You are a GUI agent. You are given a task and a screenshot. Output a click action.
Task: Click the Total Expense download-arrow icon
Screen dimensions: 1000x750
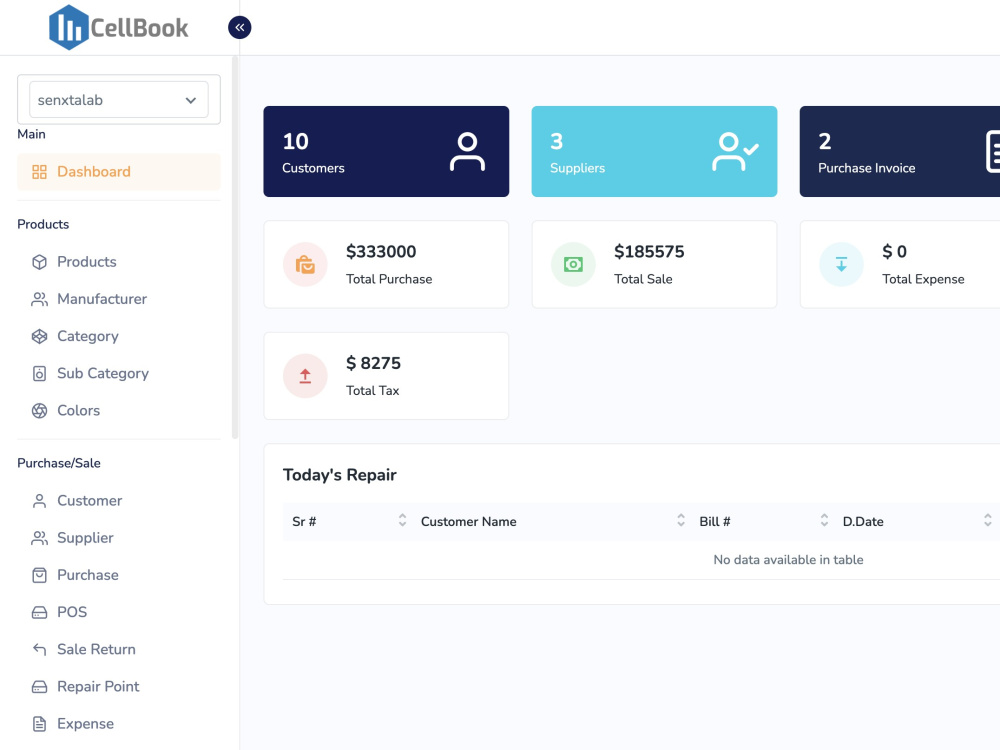[x=841, y=264]
